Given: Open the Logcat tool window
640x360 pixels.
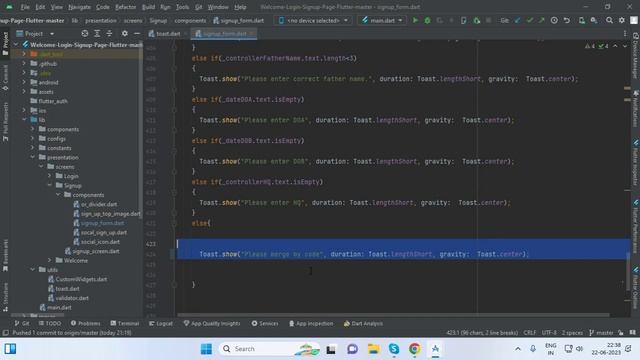Looking at the screenshot, I should point(161,323).
